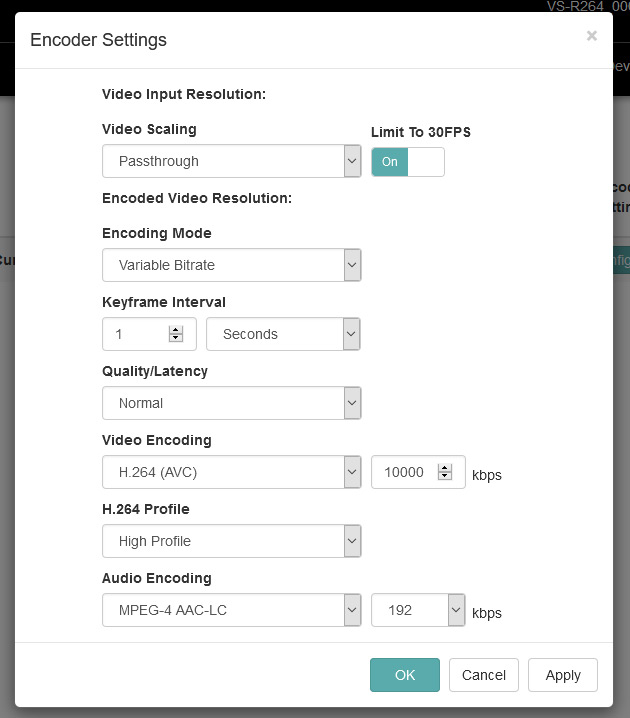Open the Keyframe Interval Seconds unit dropdown
This screenshot has height=718, width=630.
282,334
